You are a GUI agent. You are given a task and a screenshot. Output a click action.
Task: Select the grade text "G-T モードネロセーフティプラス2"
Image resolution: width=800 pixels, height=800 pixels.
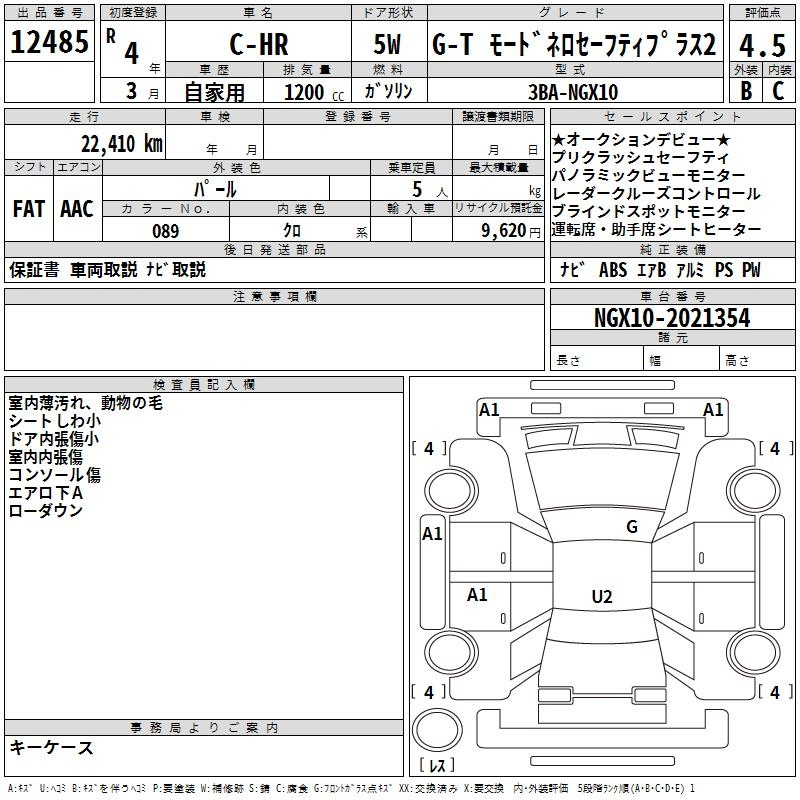tap(574, 44)
